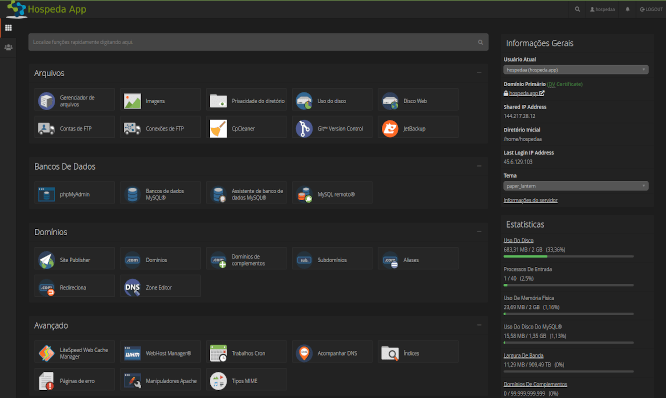Open Assistente de banco de dados MySQL

click(246, 194)
